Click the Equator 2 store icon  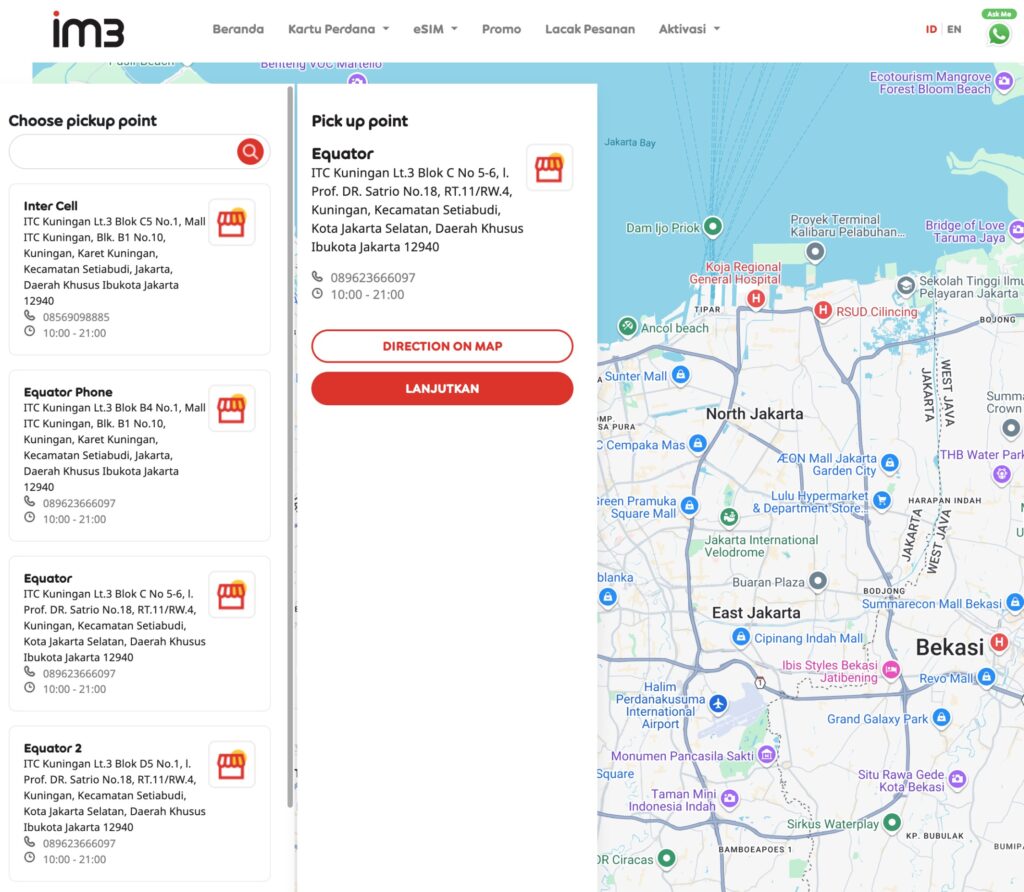[231, 764]
